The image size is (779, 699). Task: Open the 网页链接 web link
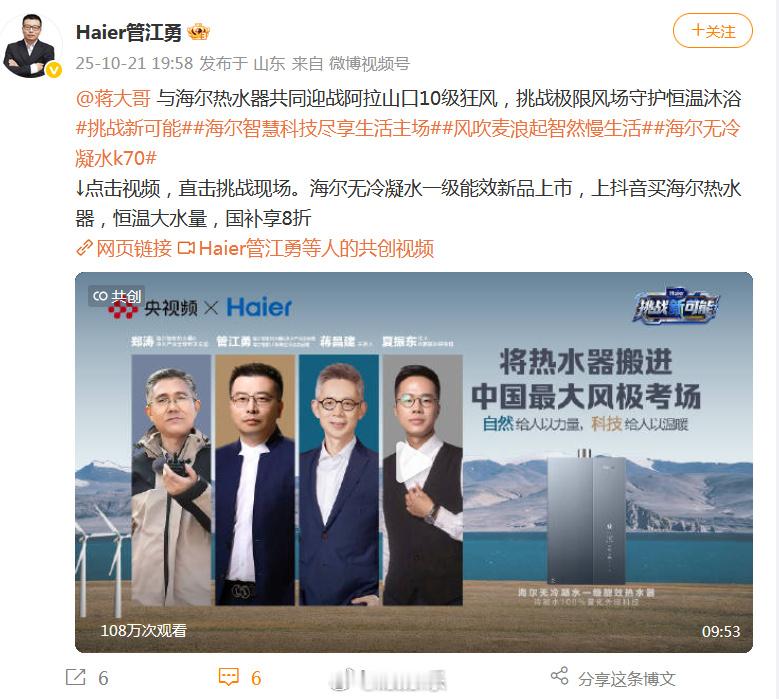(x=134, y=248)
